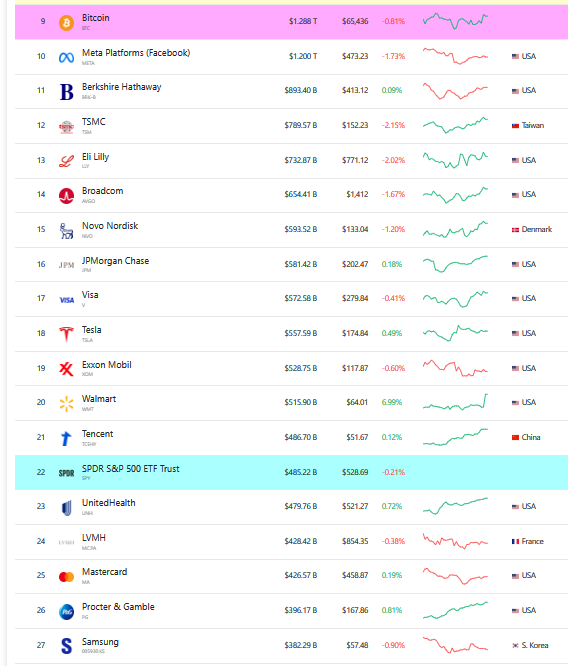Click Samsung's price trend sparkline
This screenshot has width=568, height=666.
point(455,645)
